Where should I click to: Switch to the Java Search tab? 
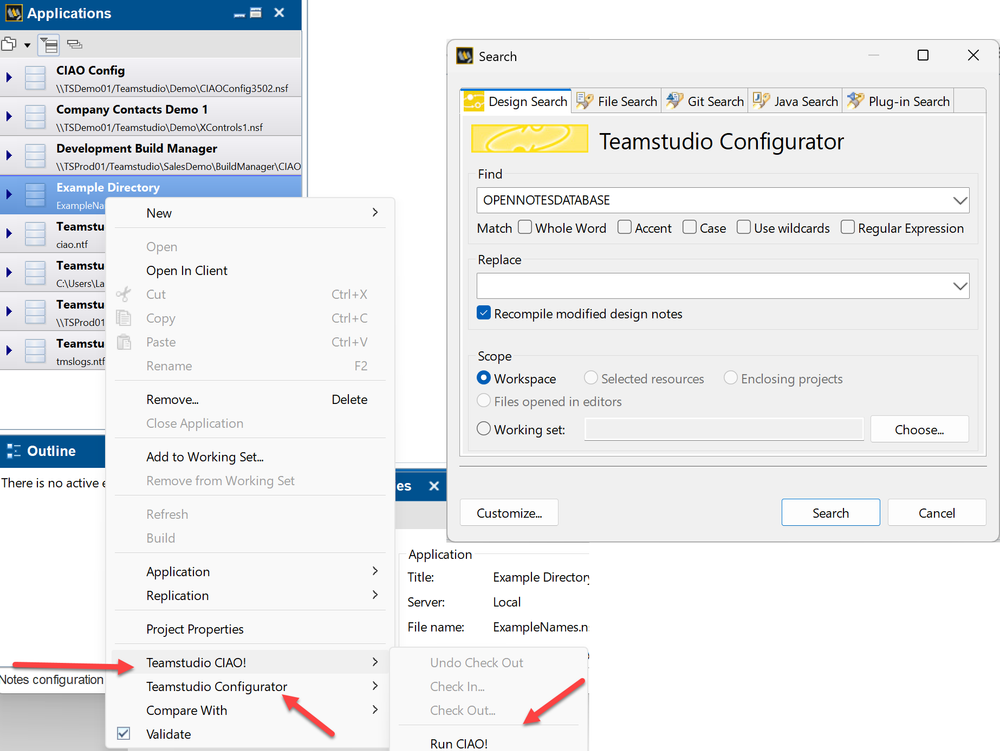[795, 101]
